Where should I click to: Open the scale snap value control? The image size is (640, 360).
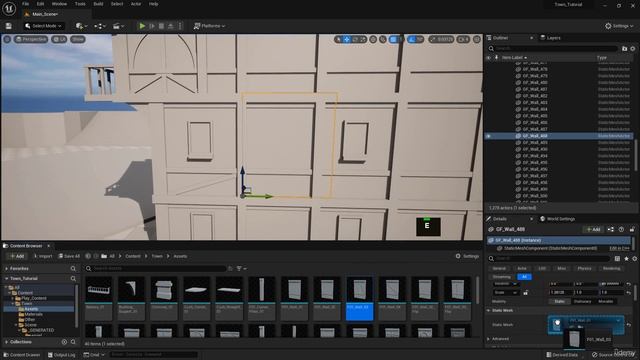click(441, 39)
